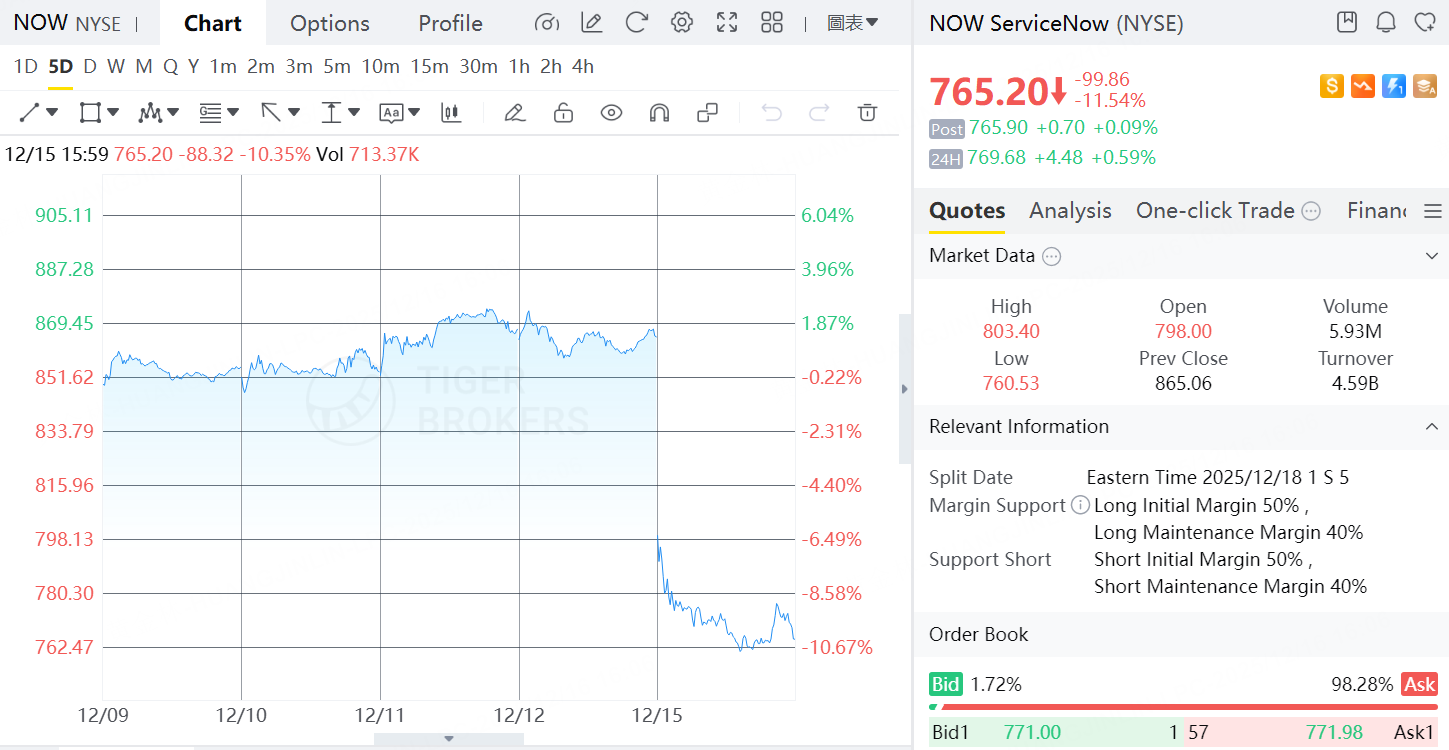
Task: Enter fullscreen chart mode
Action: coord(727,23)
